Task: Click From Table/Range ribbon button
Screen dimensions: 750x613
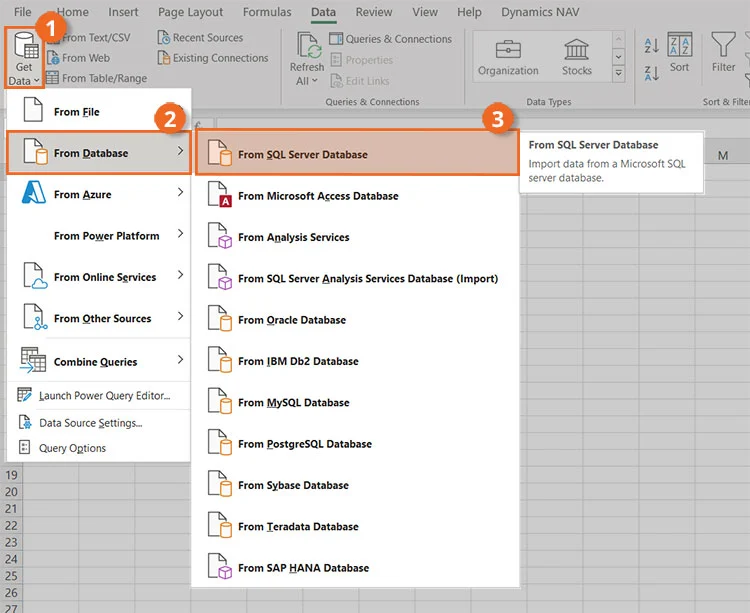Action: tap(97, 78)
